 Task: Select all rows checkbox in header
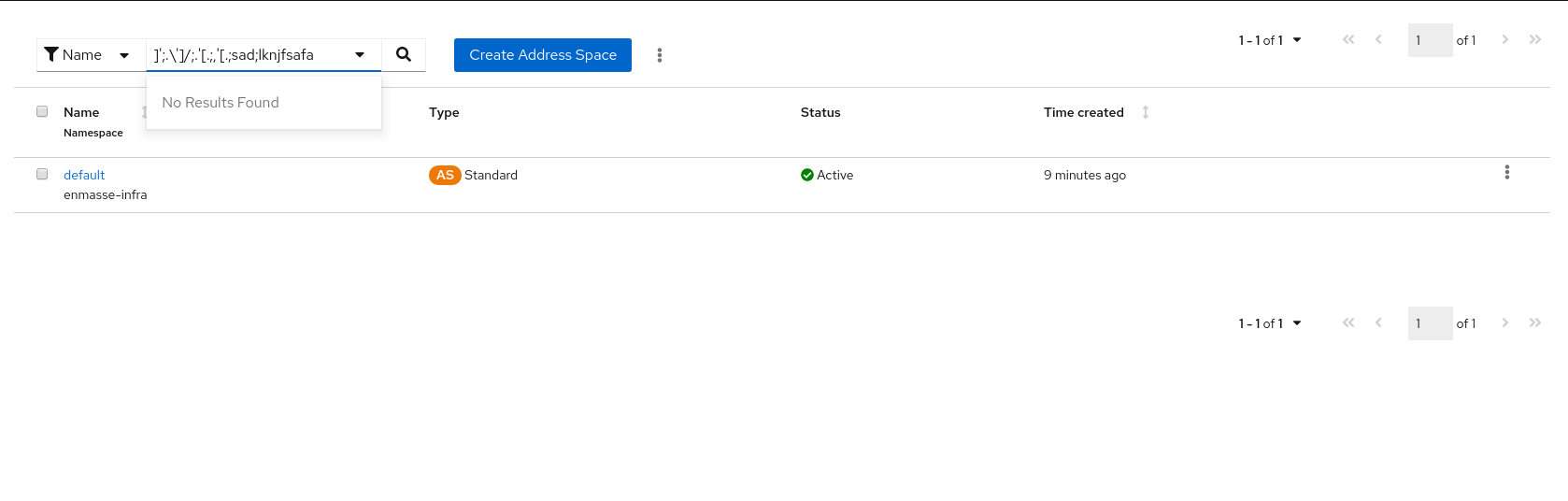(x=42, y=111)
